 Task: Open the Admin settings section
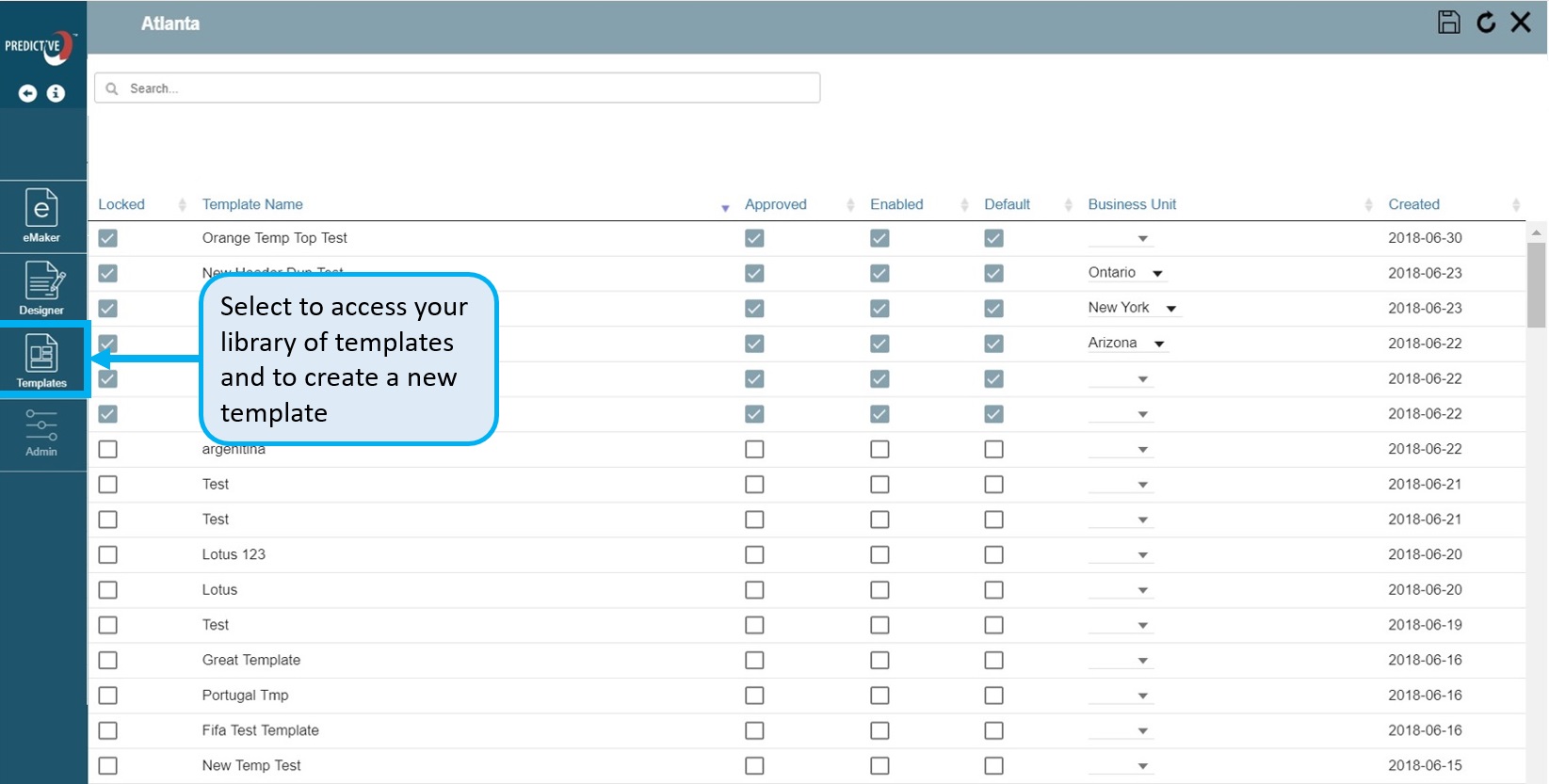tap(41, 433)
